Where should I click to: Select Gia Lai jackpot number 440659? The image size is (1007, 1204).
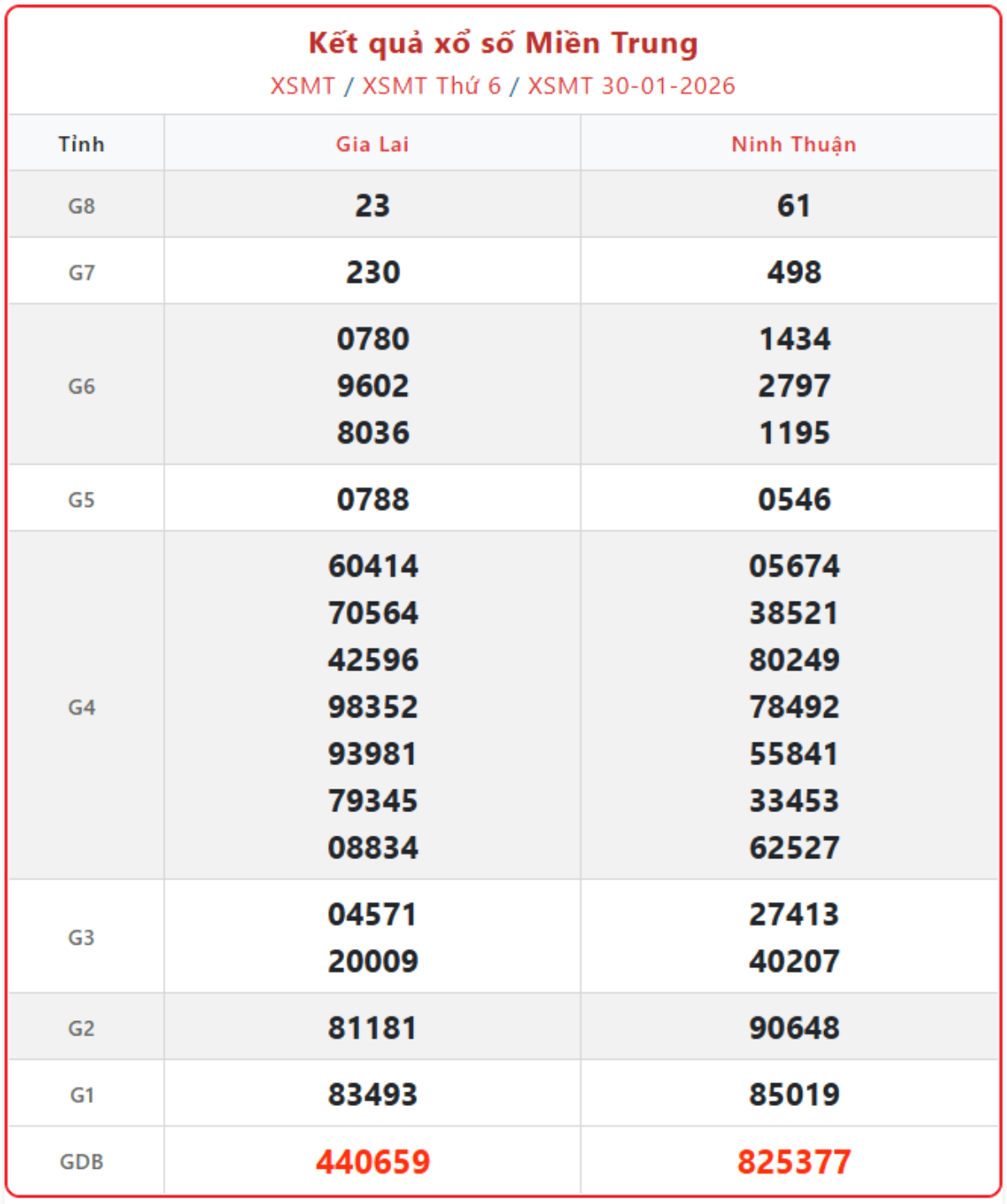[x=373, y=1162]
